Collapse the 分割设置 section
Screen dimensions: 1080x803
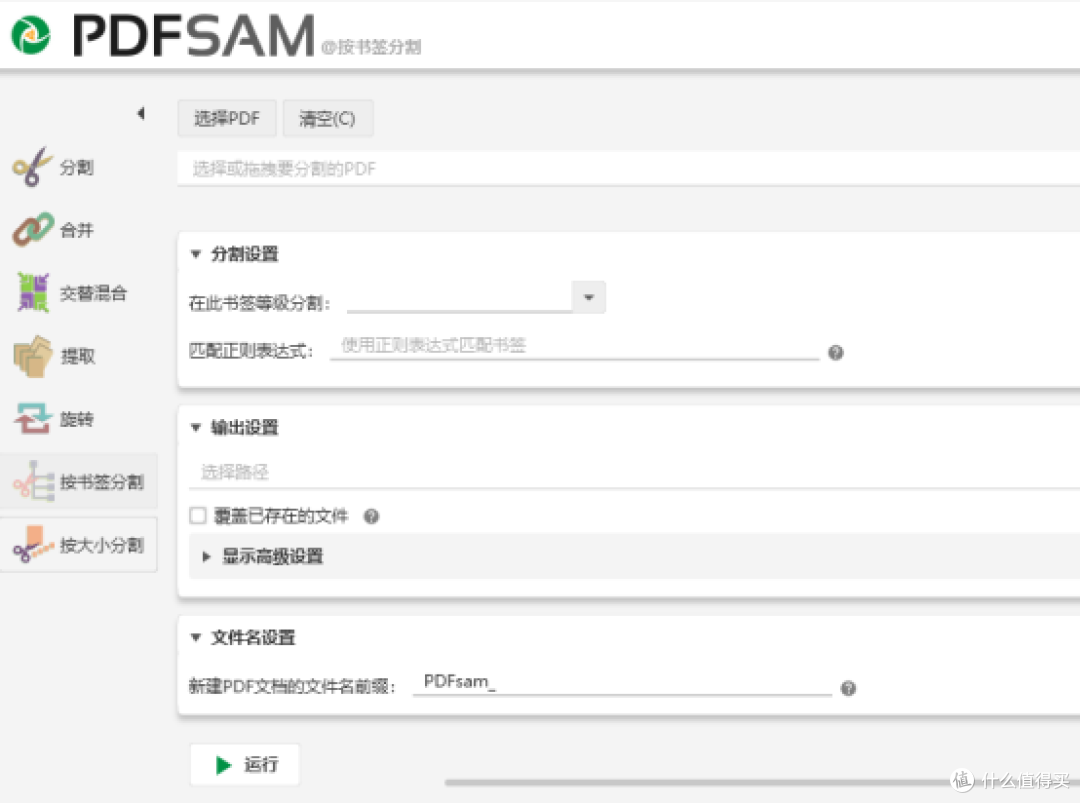pos(196,254)
